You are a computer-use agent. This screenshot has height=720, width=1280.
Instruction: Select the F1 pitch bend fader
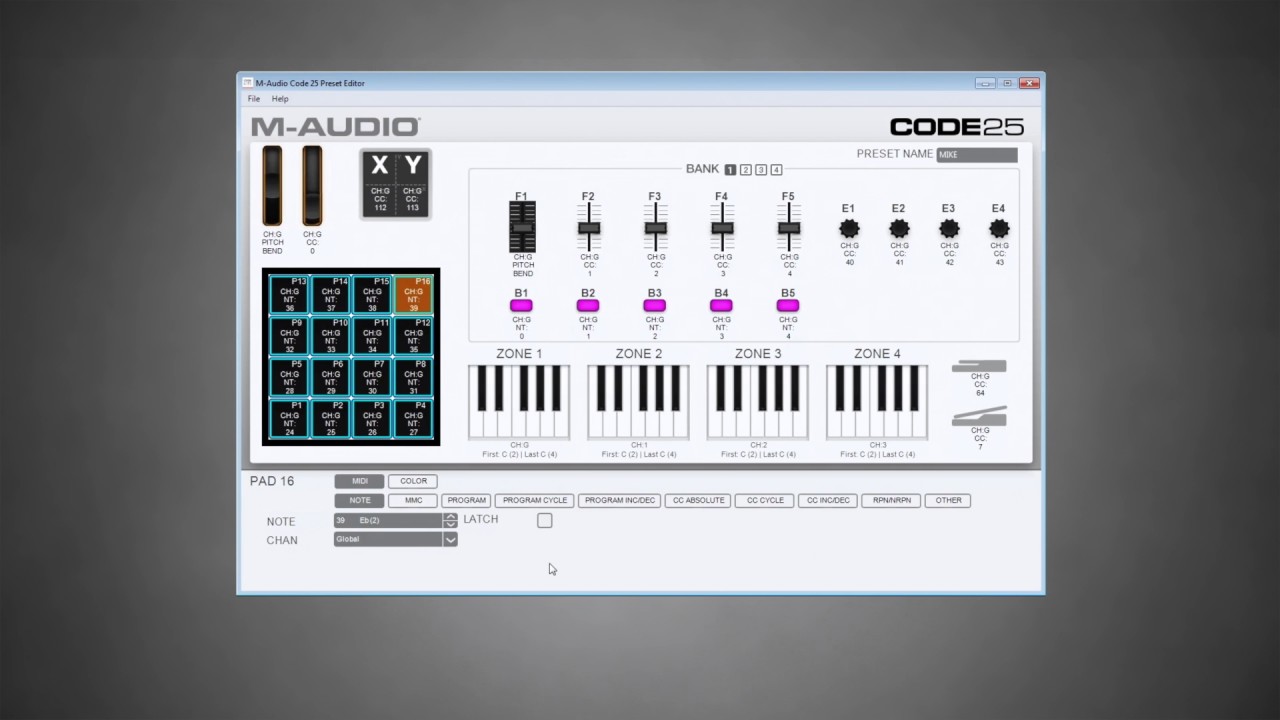522,227
